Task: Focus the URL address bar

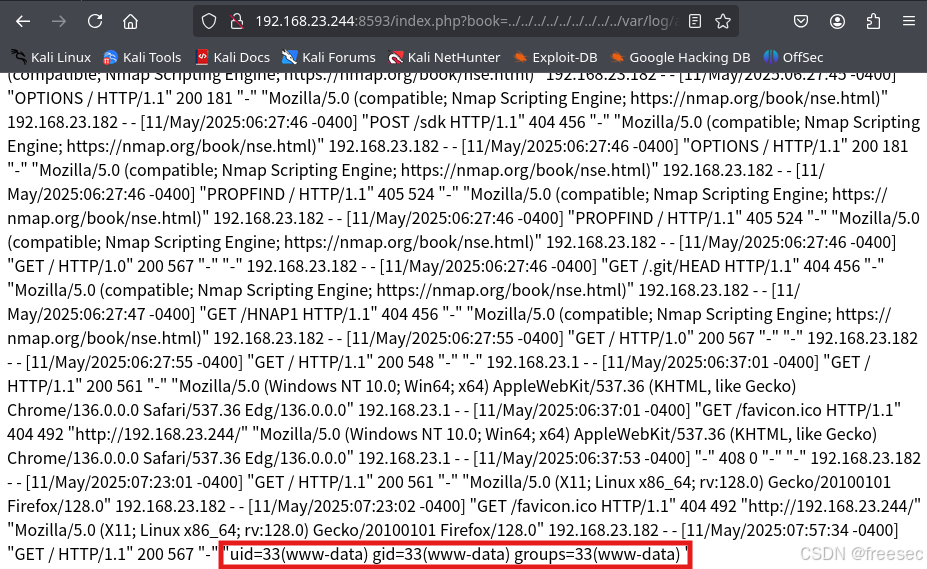Action: pyautogui.click(x=466, y=22)
